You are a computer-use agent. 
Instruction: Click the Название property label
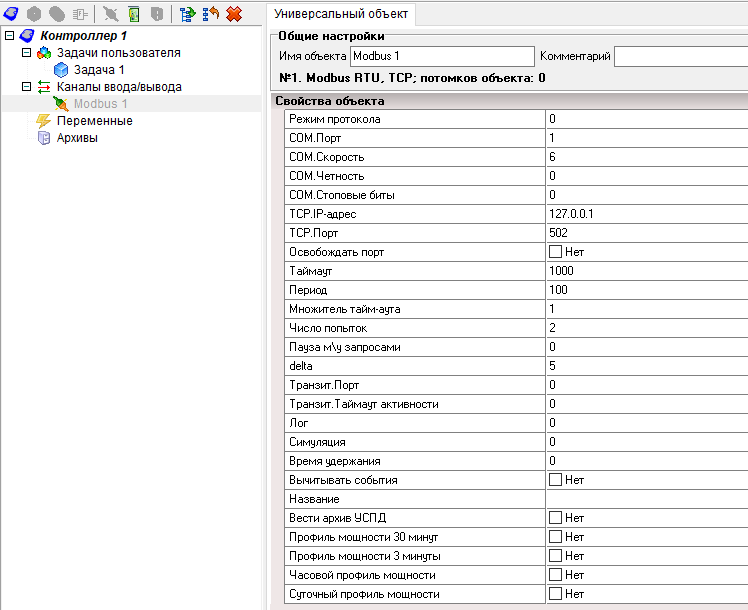[x=314, y=499]
